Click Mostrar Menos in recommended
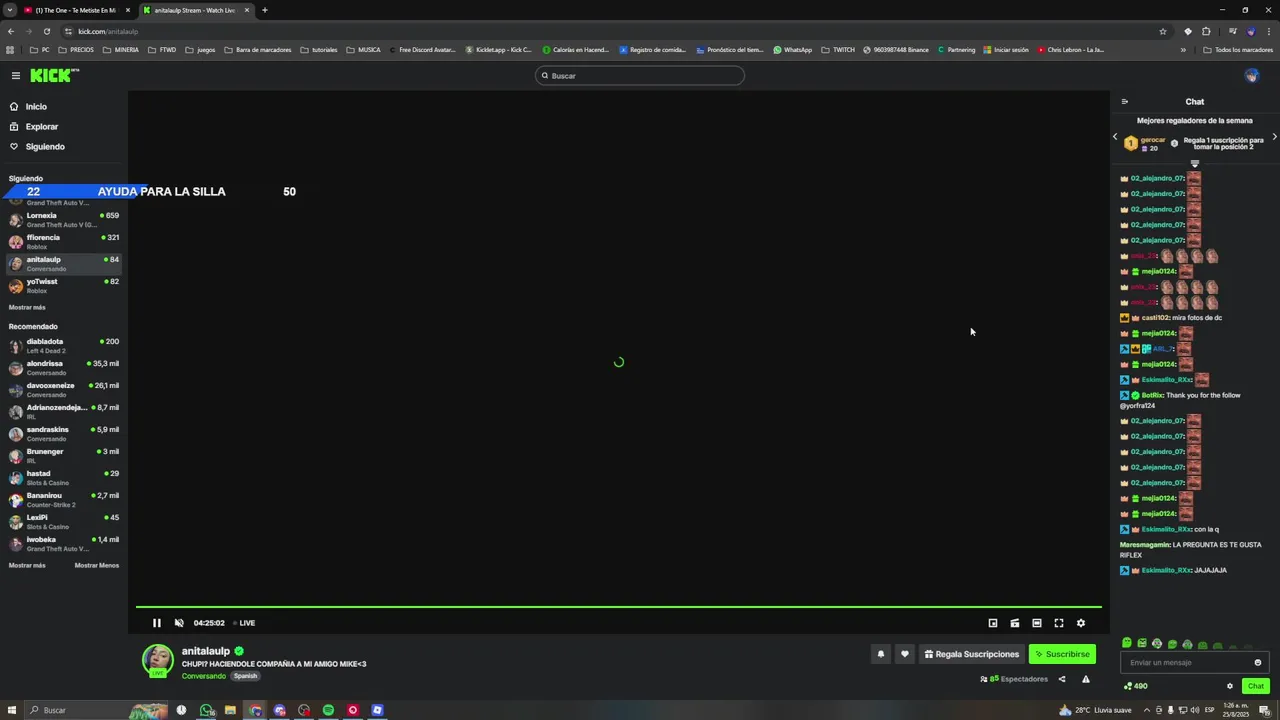 click(97, 565)
